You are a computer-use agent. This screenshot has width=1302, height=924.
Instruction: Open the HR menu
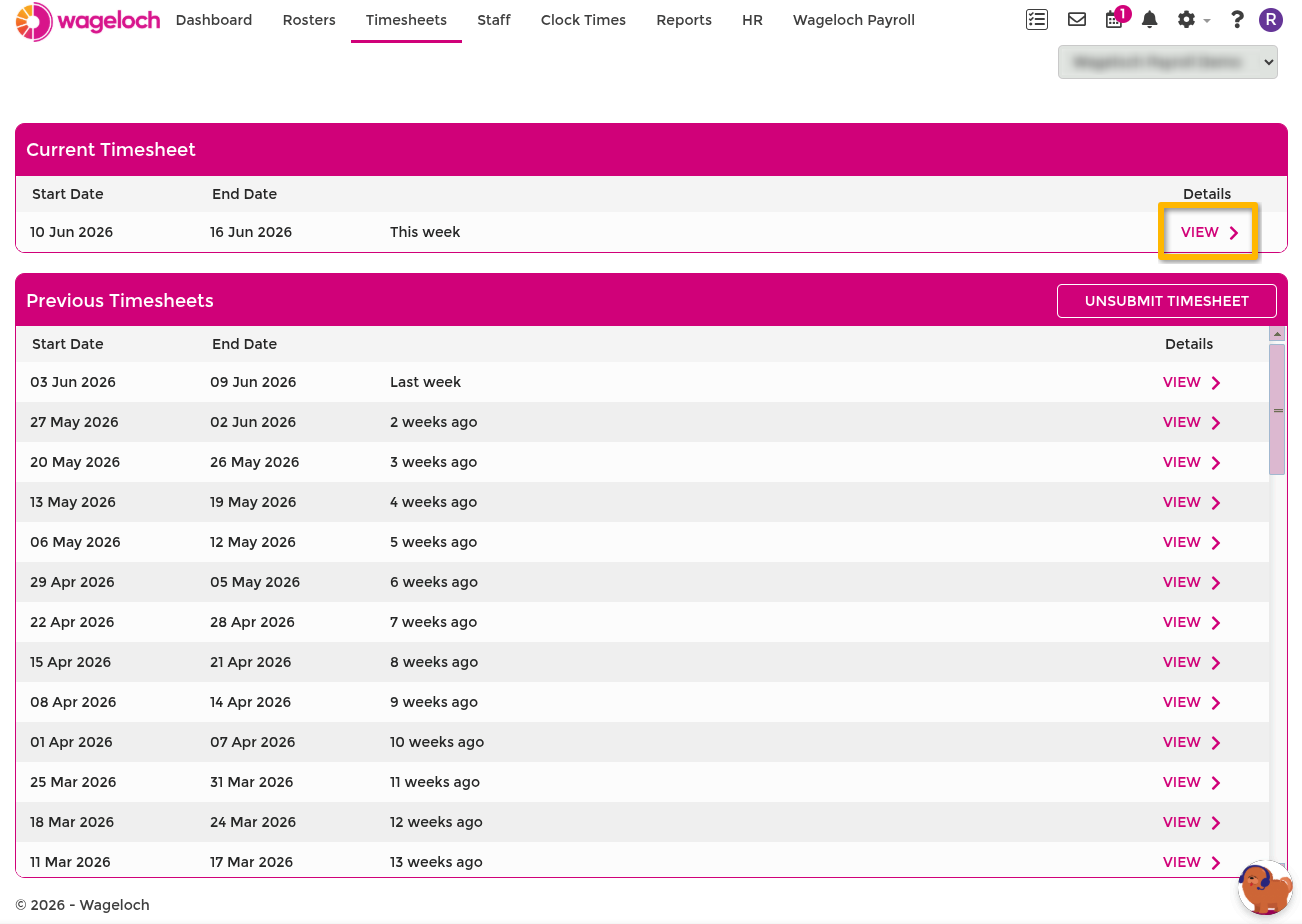[752, 20]
